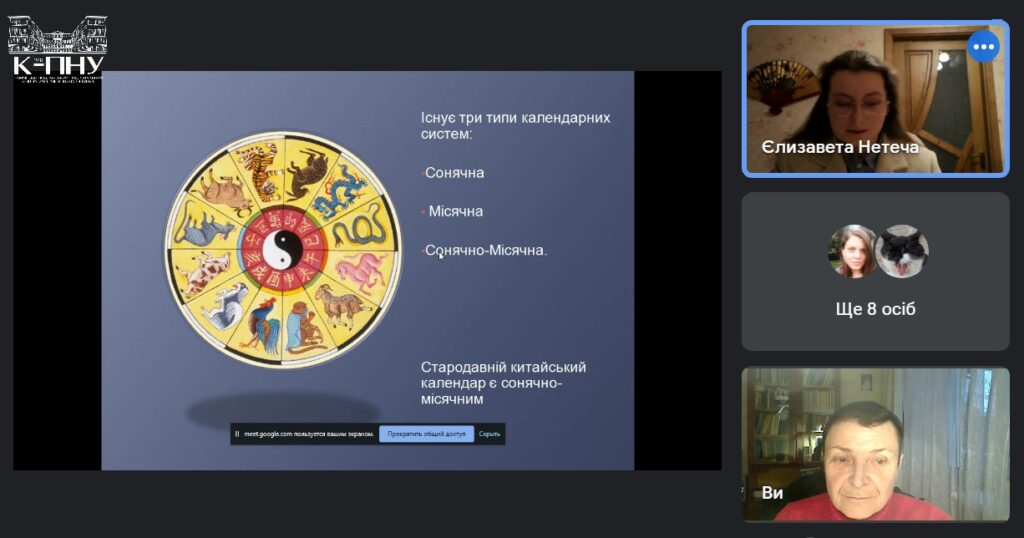Click the girl's avatar in the participants tile

(x=852, y=251)
